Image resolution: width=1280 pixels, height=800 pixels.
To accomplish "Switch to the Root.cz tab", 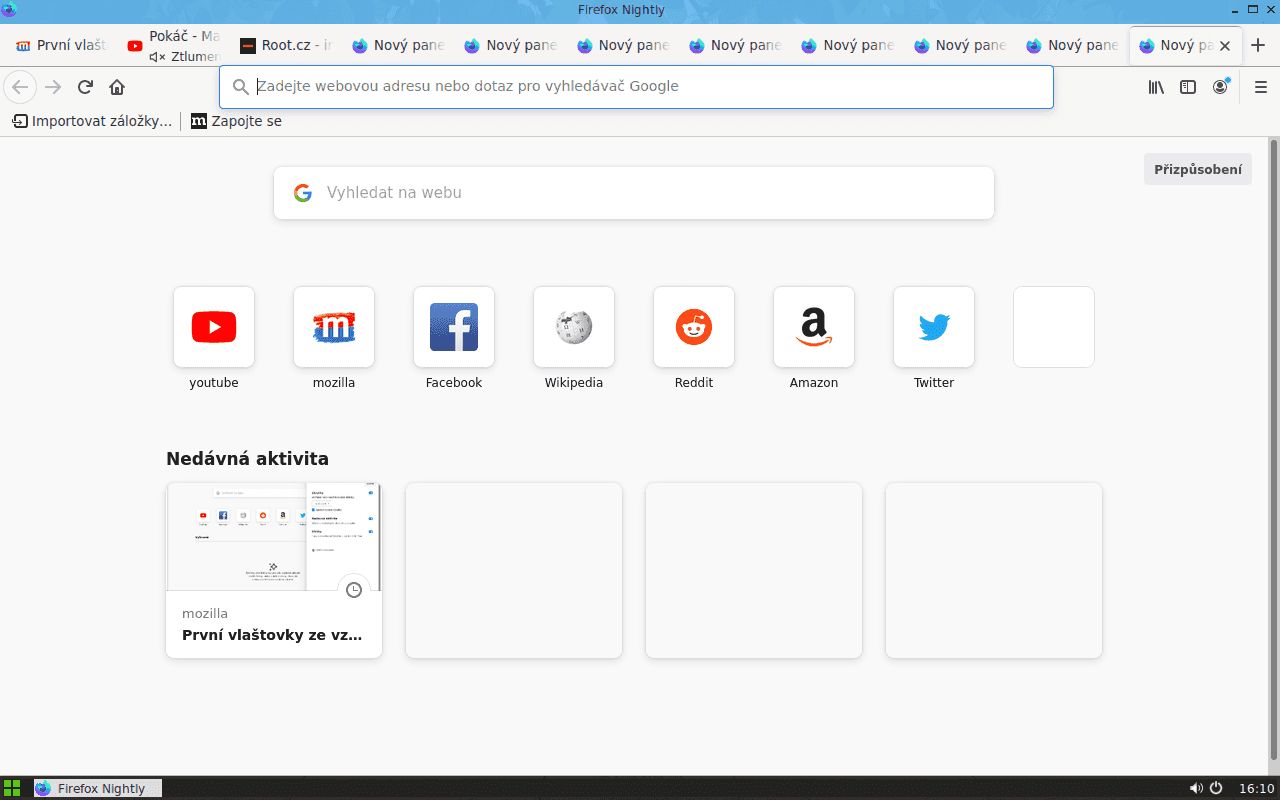I will point(286,45).
